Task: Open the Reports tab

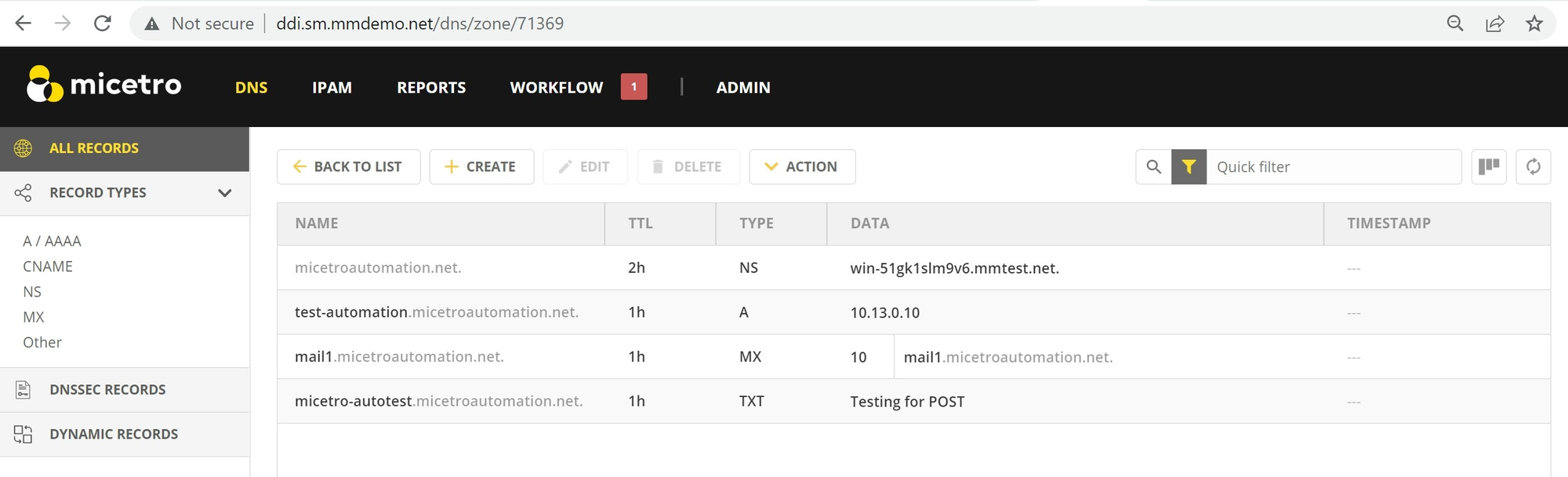Action: click(431, 87)
